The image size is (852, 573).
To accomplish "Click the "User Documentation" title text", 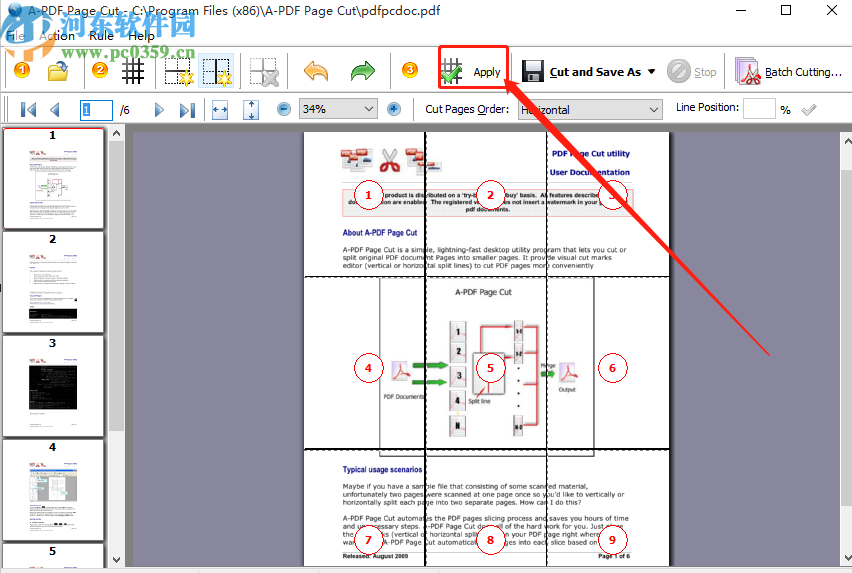I will (590, 172).
